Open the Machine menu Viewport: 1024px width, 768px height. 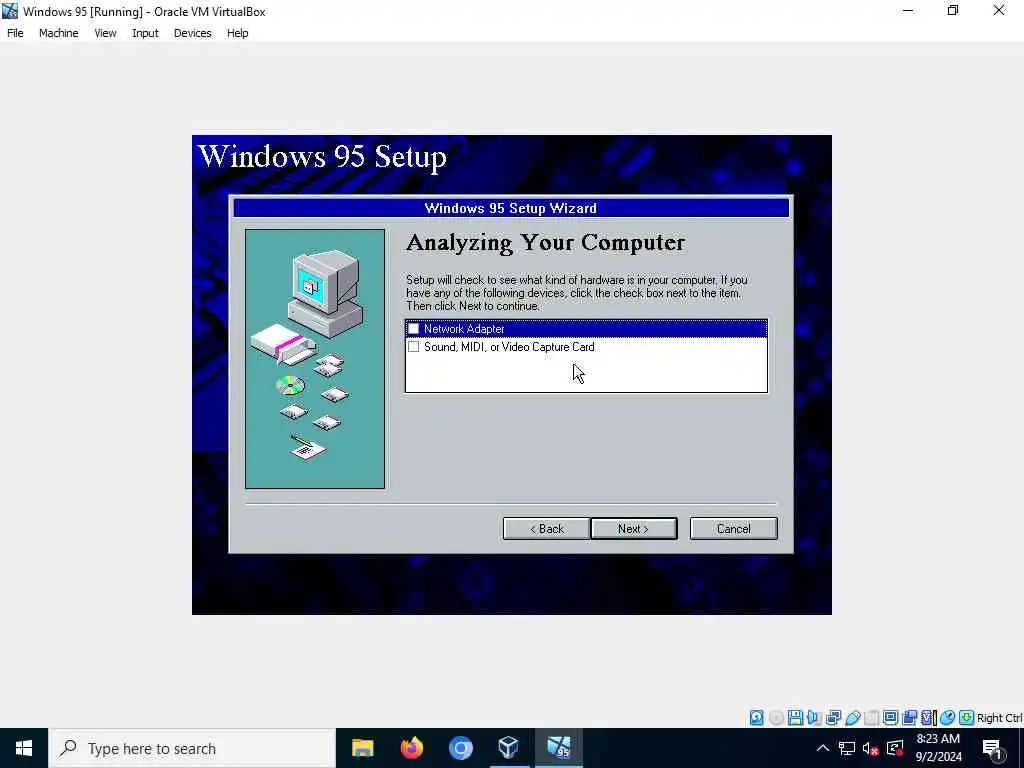pyautogui.click(x=59, y=33)
